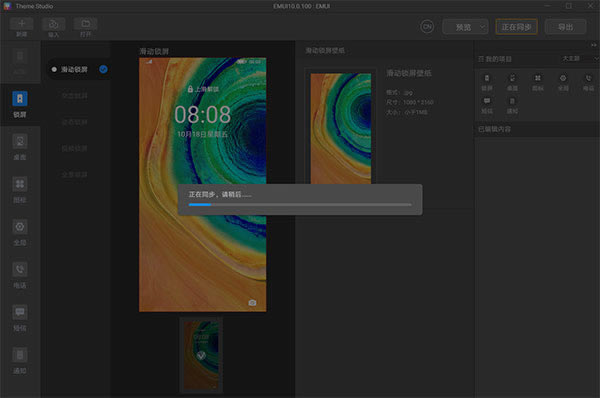The width and height of the screenshot is (600, 398).
Task: Click the lock icon beside 上滑解锁
Action: click(x=190, y=89)
